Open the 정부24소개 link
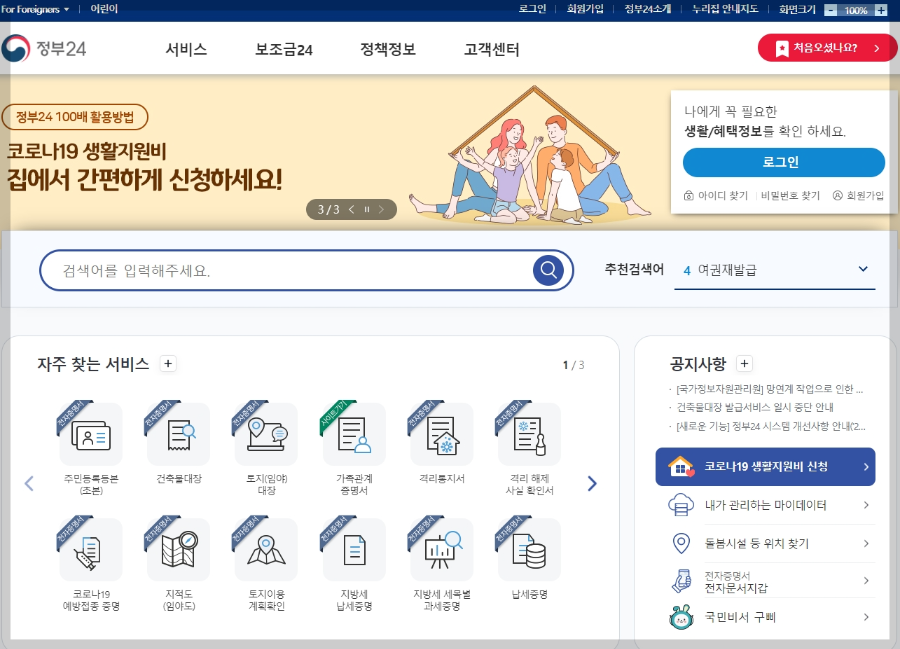Screen dimensions: 900x649 pyautogui.click(x=647, y=9)
